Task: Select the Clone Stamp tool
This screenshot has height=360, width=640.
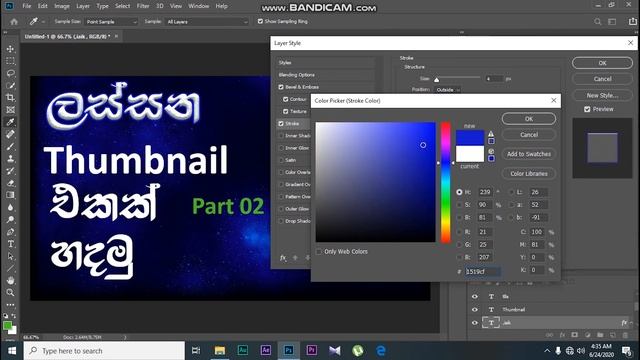Action: pos(10,159)
